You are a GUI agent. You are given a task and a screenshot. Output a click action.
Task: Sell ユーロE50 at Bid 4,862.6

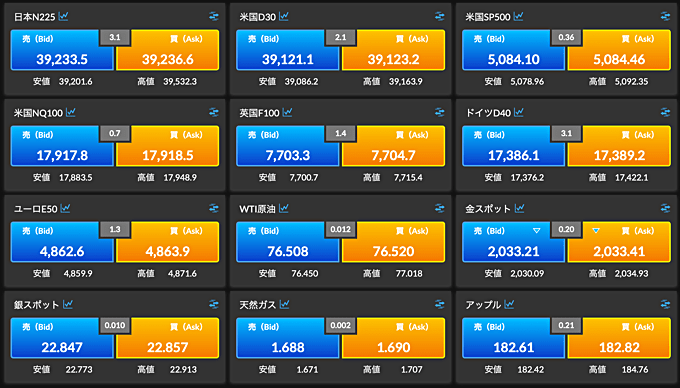[62, 242]
